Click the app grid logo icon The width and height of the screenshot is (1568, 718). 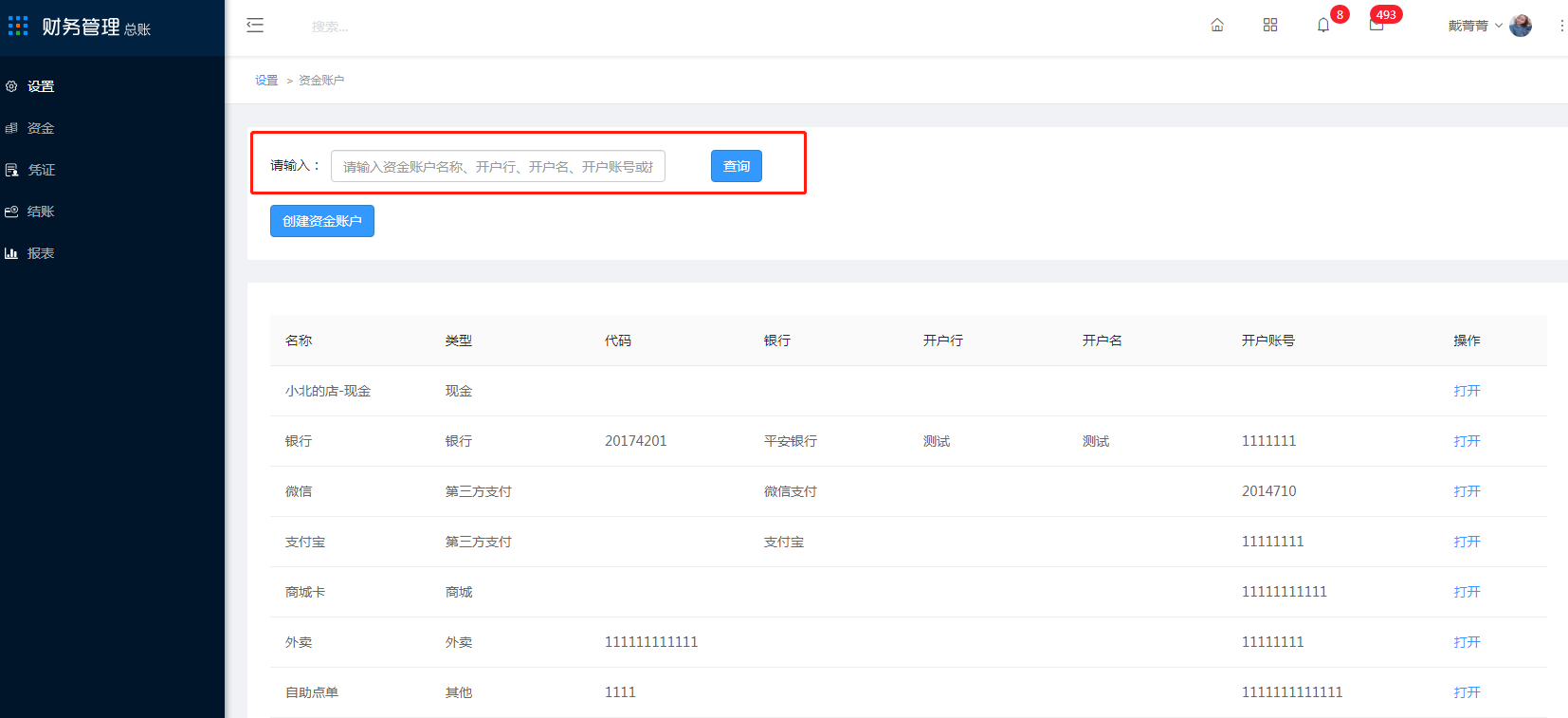18,26
